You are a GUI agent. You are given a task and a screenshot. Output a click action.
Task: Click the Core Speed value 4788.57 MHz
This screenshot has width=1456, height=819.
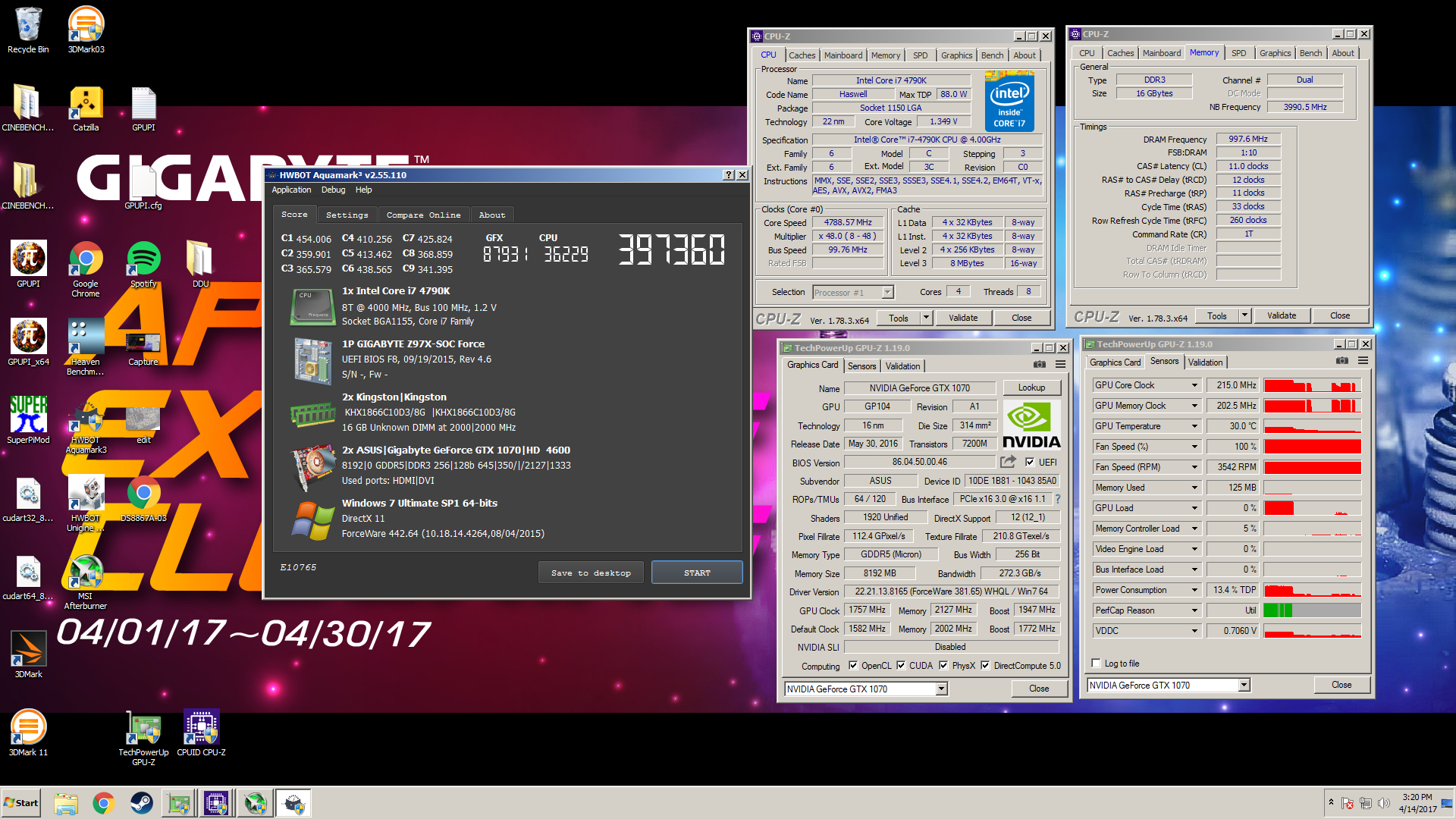click(x=848, y=222)
